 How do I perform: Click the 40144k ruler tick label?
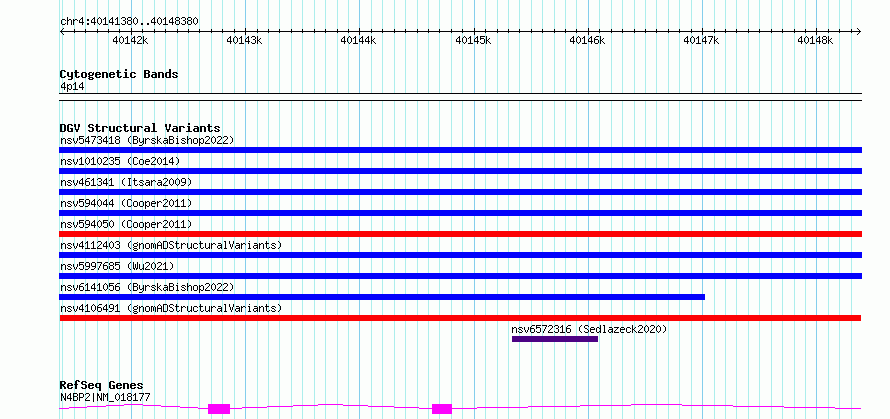pos(359,40)
